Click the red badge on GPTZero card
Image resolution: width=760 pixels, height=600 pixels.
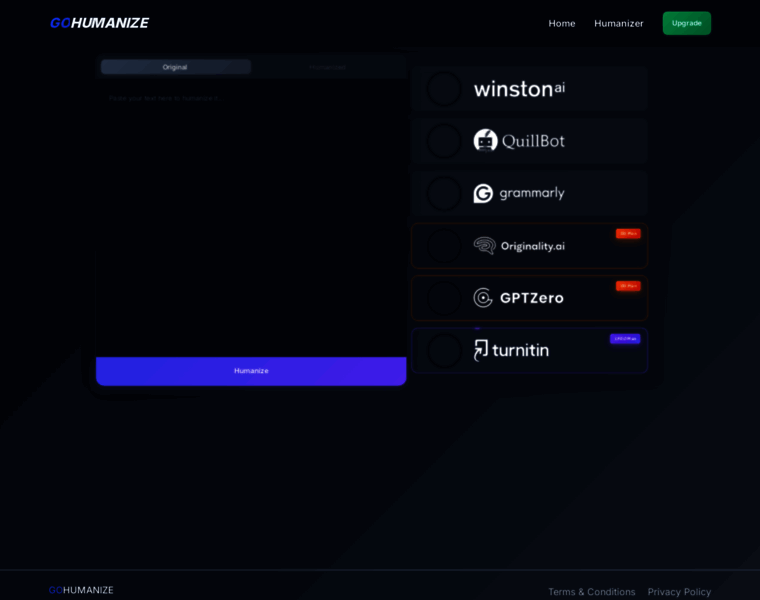point(628,286)
